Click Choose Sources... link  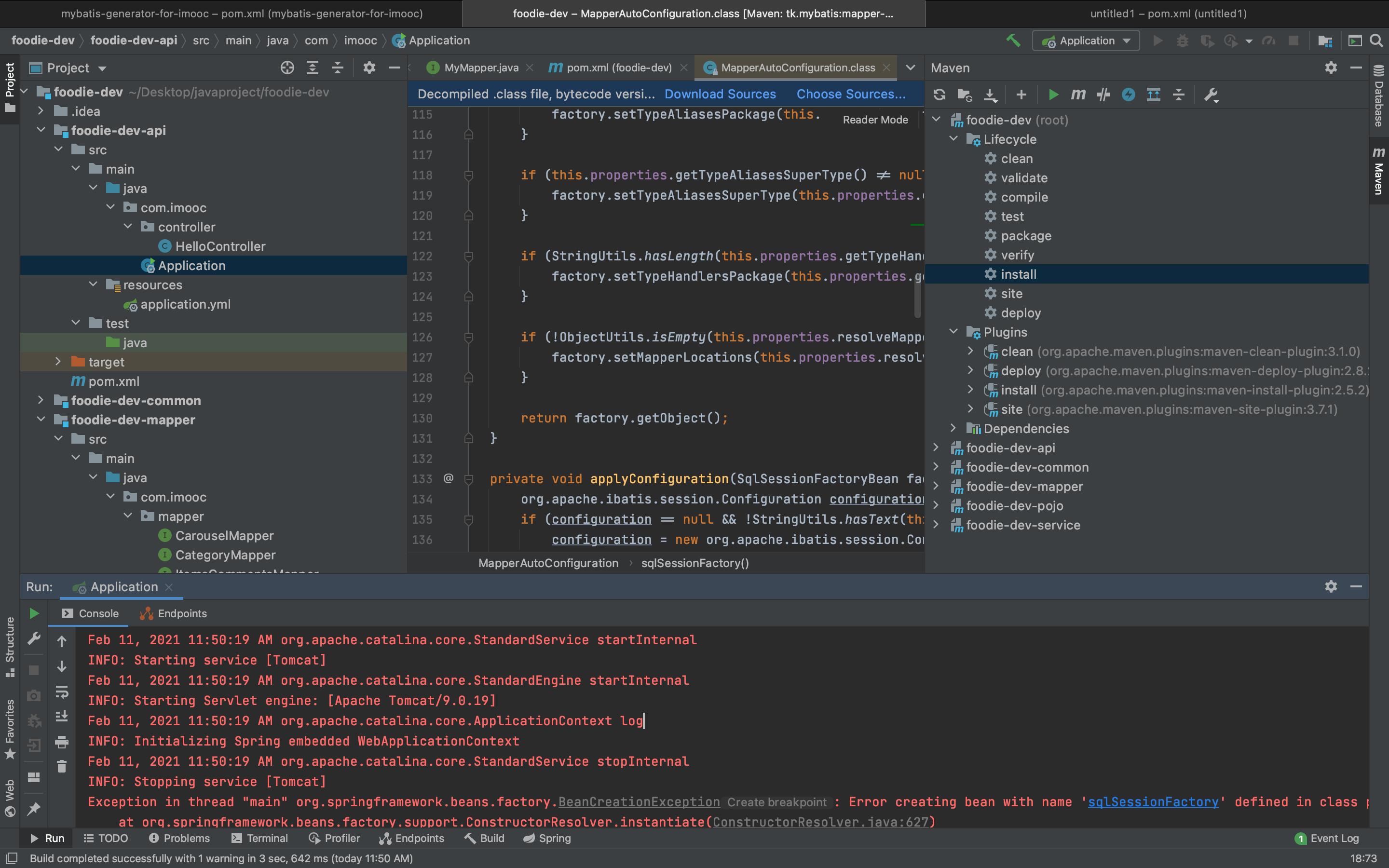coord(851,94)
